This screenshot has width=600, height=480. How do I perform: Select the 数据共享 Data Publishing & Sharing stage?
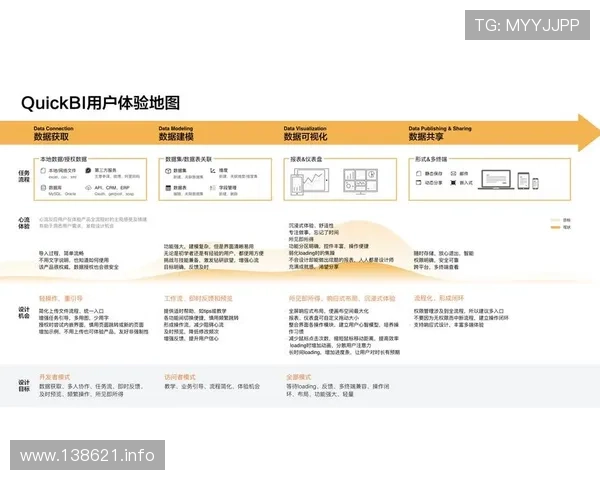(x=440, y=133)
